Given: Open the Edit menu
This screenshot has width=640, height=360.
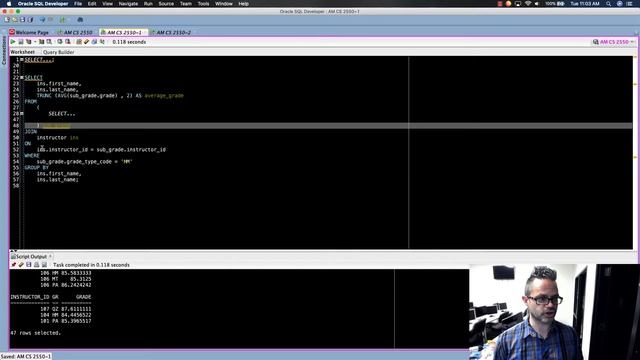Looking at the screenshot, I should 92,4.
